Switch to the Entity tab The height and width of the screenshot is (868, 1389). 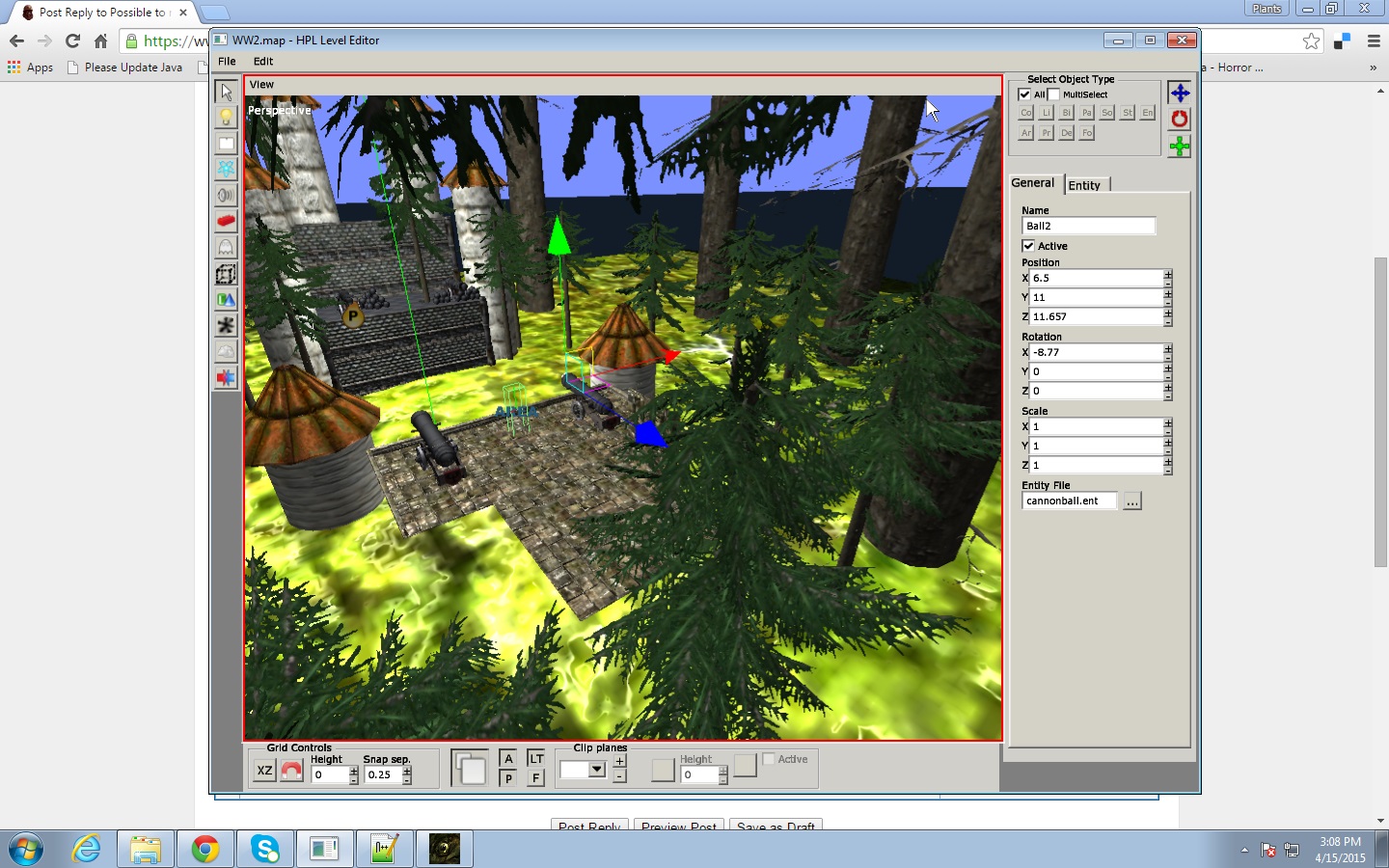1084,185
